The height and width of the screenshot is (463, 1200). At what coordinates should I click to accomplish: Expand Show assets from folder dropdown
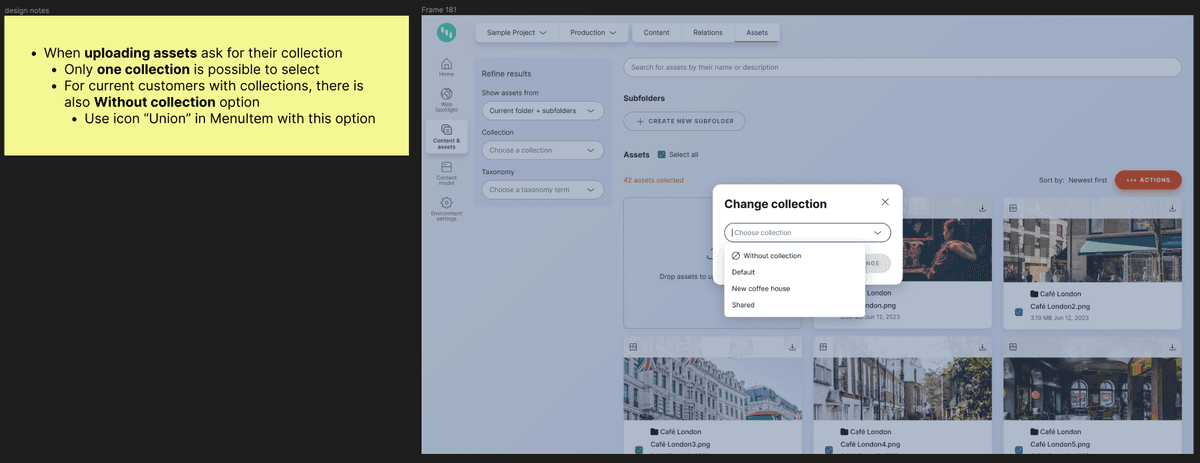(x=542, y=110)
